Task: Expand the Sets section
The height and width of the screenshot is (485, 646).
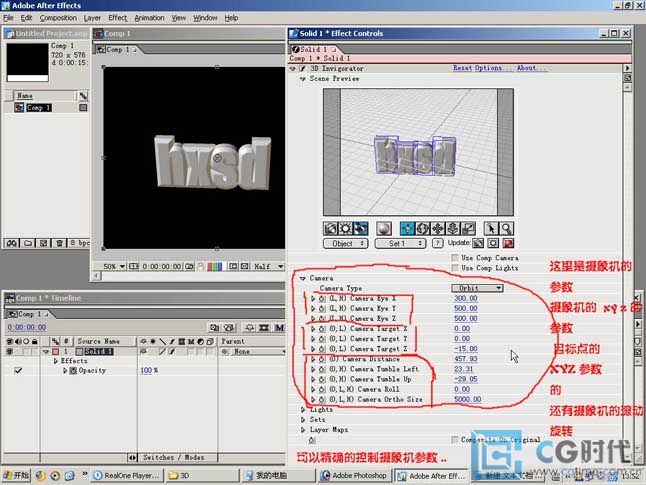Action: pos(303,419)
